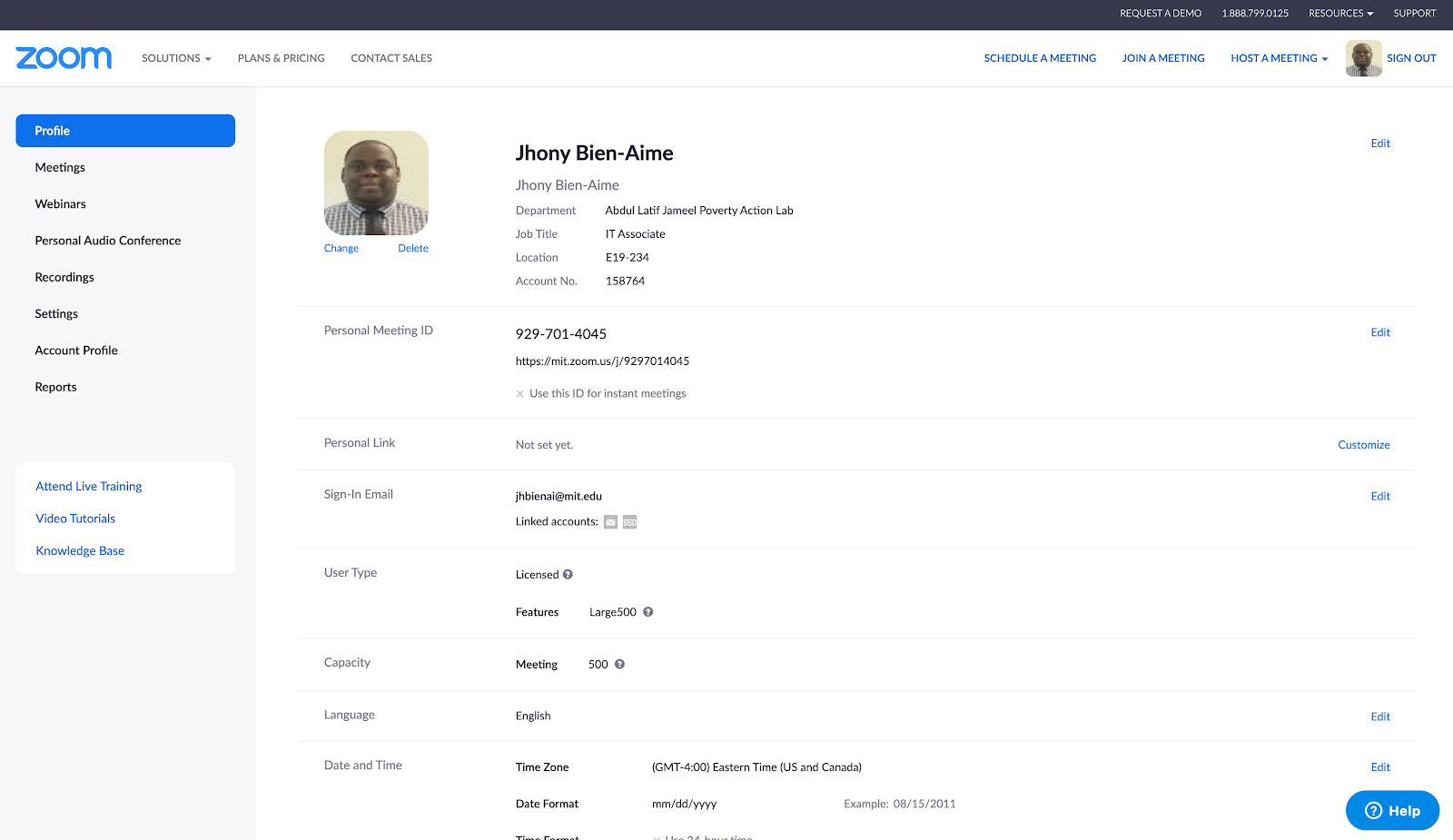Click the Zoom logo
The image size is (1453, 840).
click(x=64, y=57)
